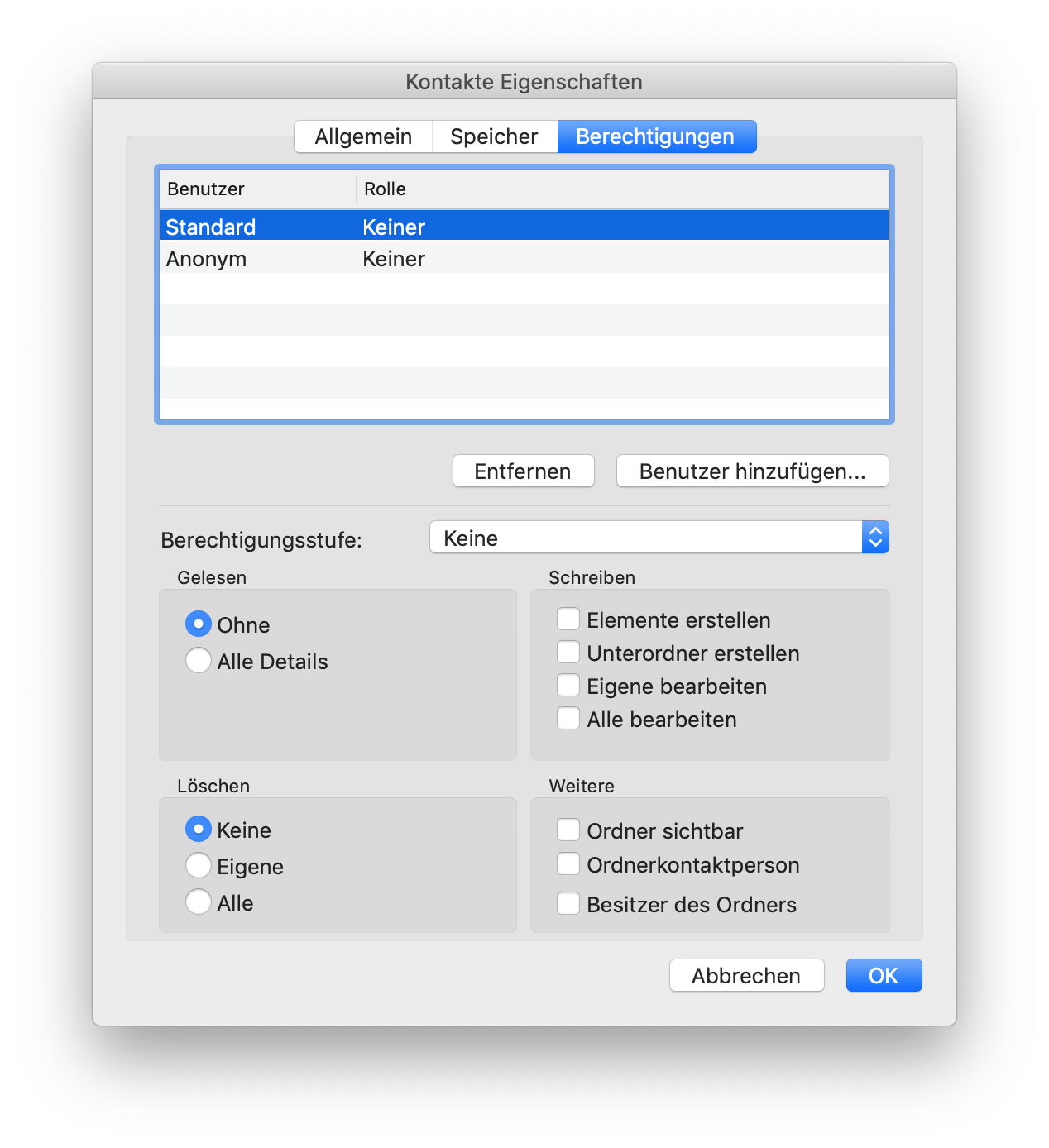Enable the Elemente erstellen checkbox
The image size is (1049, 1148).
pos(568,619)
